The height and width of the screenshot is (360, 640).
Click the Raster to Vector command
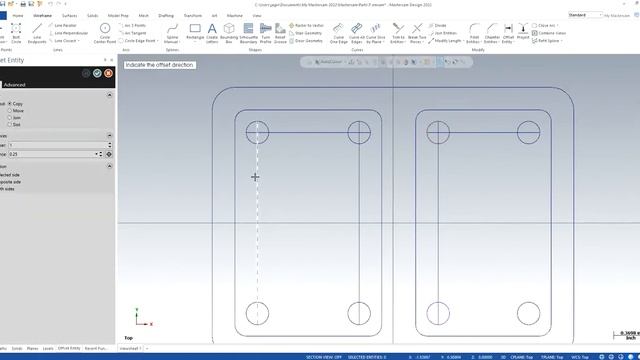click(306, 25)
